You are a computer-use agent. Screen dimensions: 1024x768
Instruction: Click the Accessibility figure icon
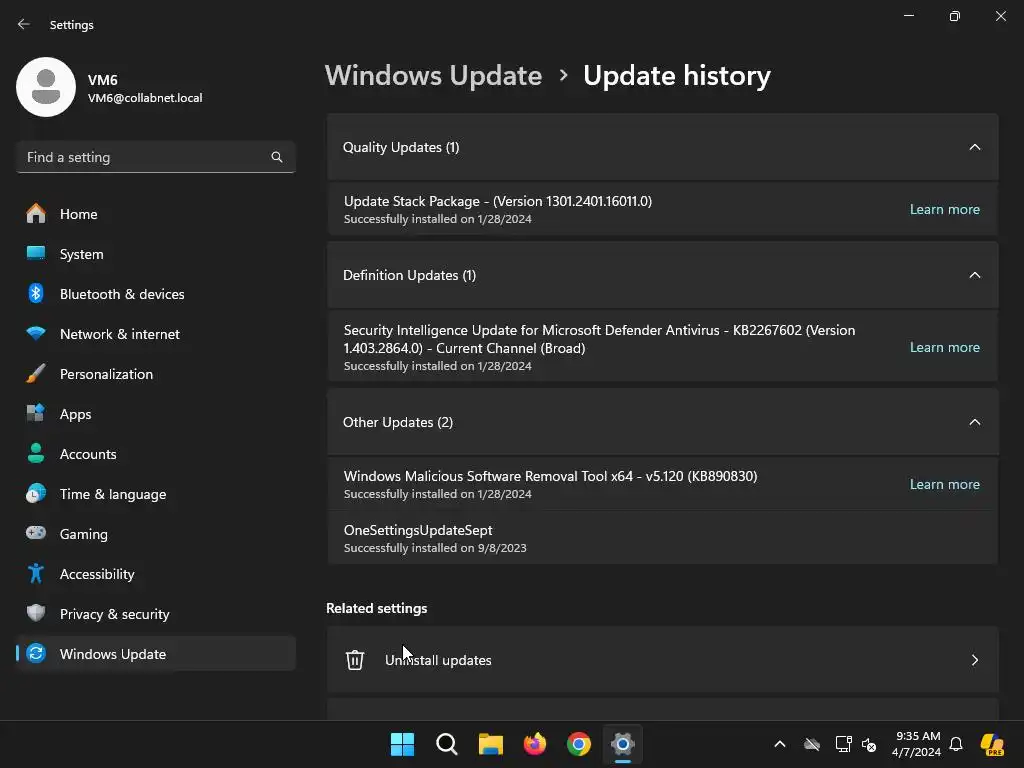pyautogui.click(x=36, y=573)
